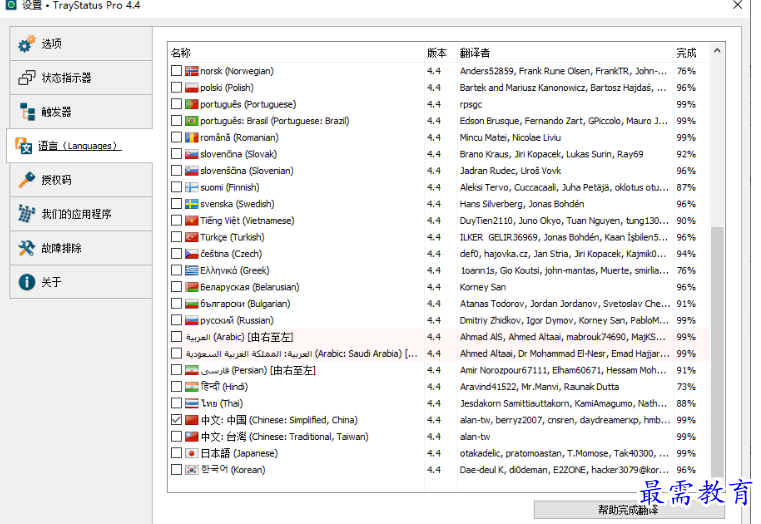This screenshot has height=524, width=761.
Task: Click the Swedish flag icon
Action: point(192,204)
